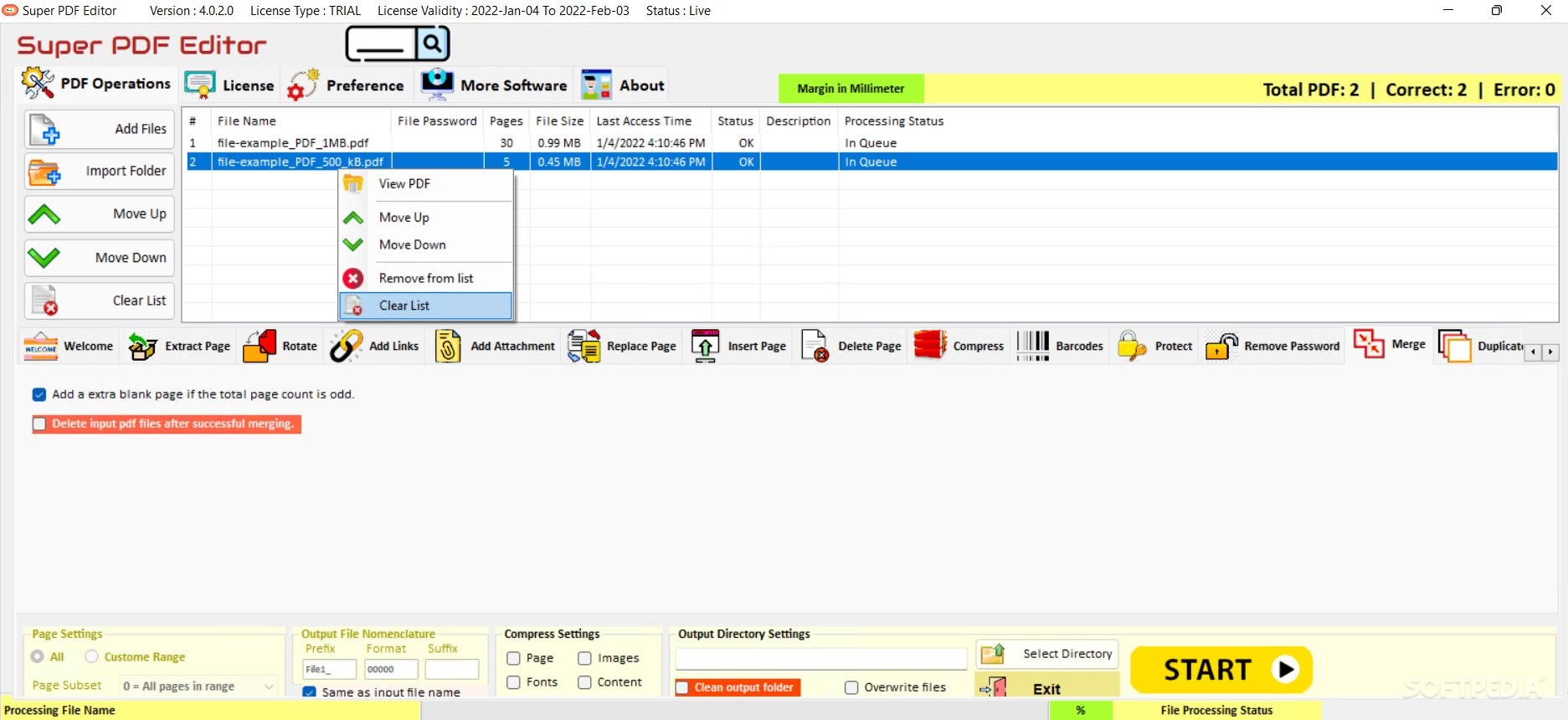Select All pages radio button
Image resolution: width=1568 pixels, height=720 pixels.
(38, 656)
